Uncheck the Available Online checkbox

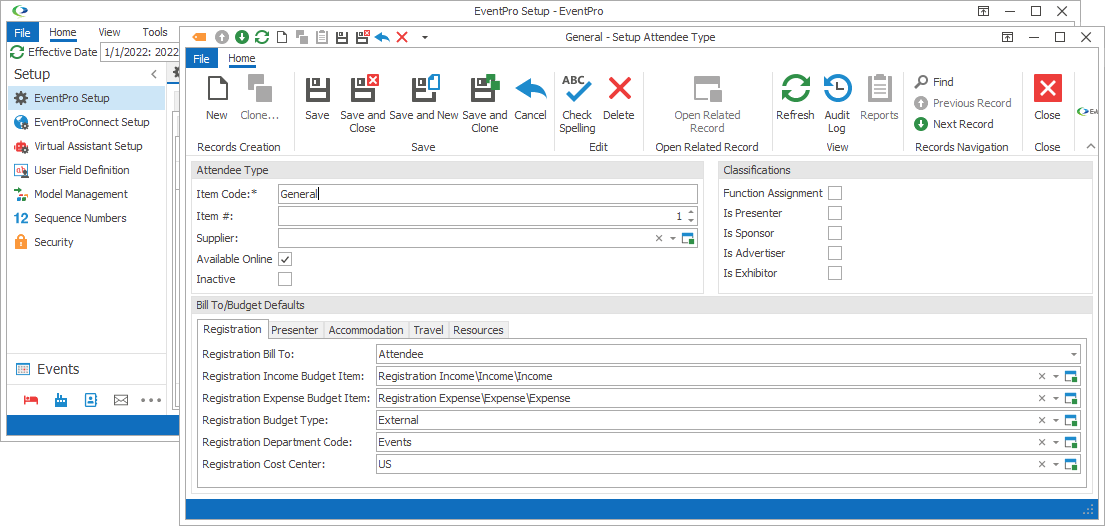coord(285,259)
